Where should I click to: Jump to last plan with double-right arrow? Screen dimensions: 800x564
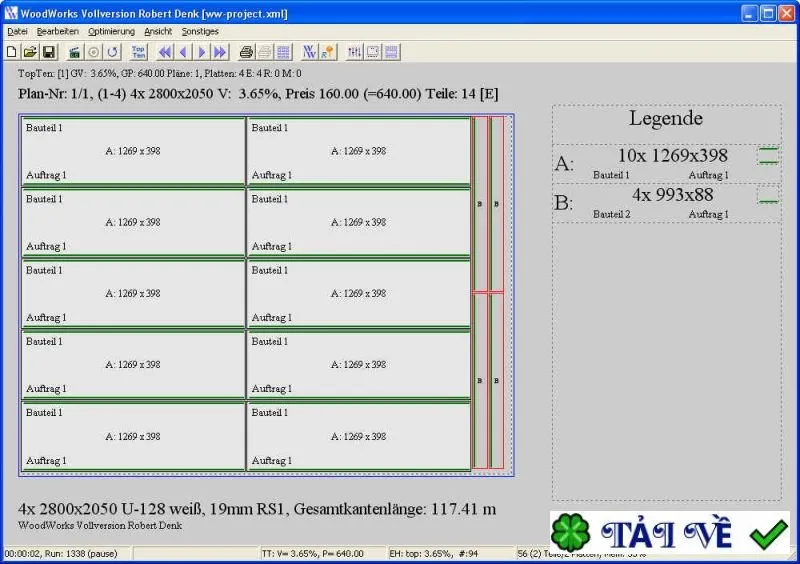click(x=220, y=52)
